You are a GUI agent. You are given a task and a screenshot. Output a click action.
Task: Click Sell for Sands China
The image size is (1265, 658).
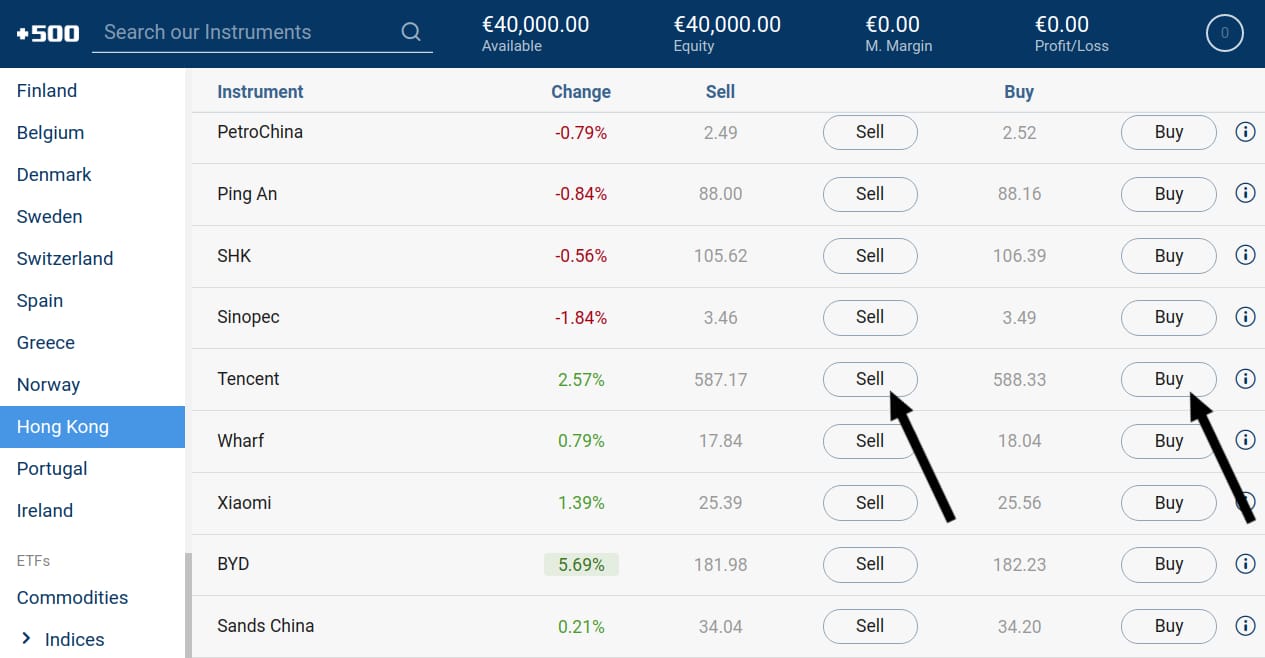pos(870,626)
